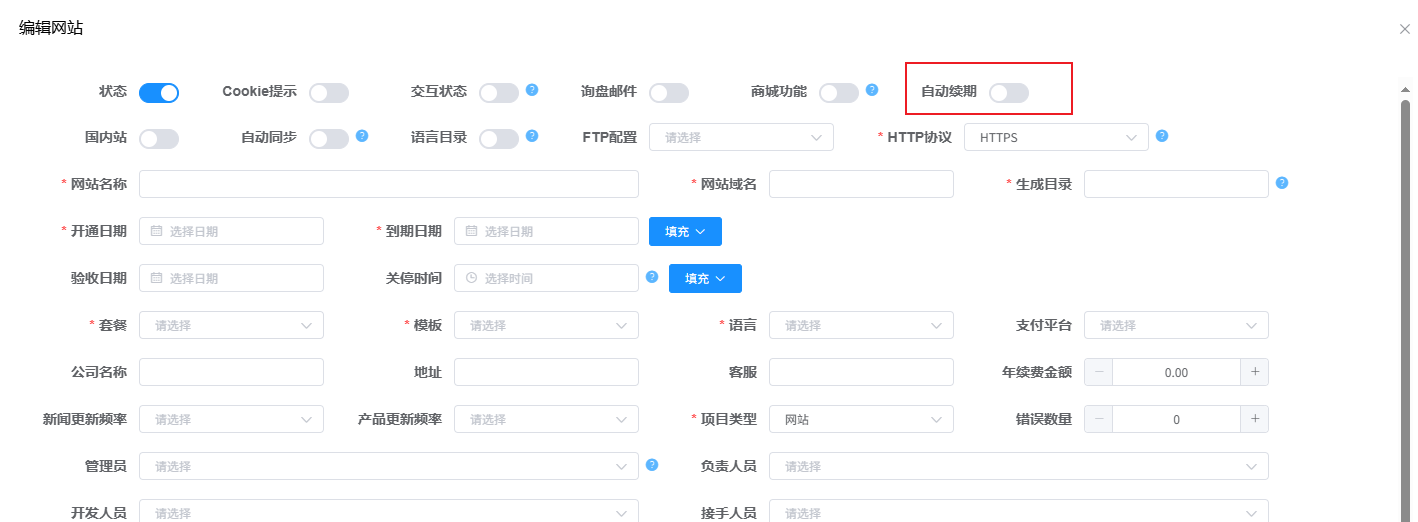This screenshot has width=1418, height=522.
Task: Click the help icon next to 自动同步
Action: click(362, 135)
